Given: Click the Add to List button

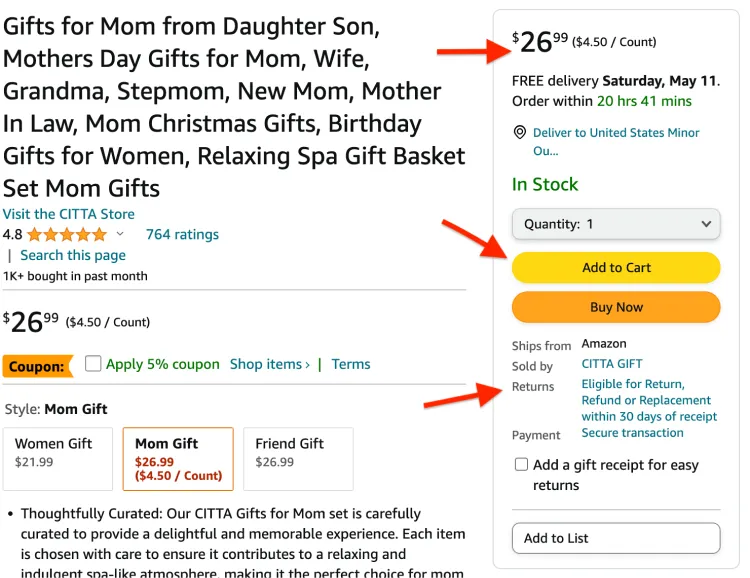Looking at the screenshot, I should [x=616, y=538].
